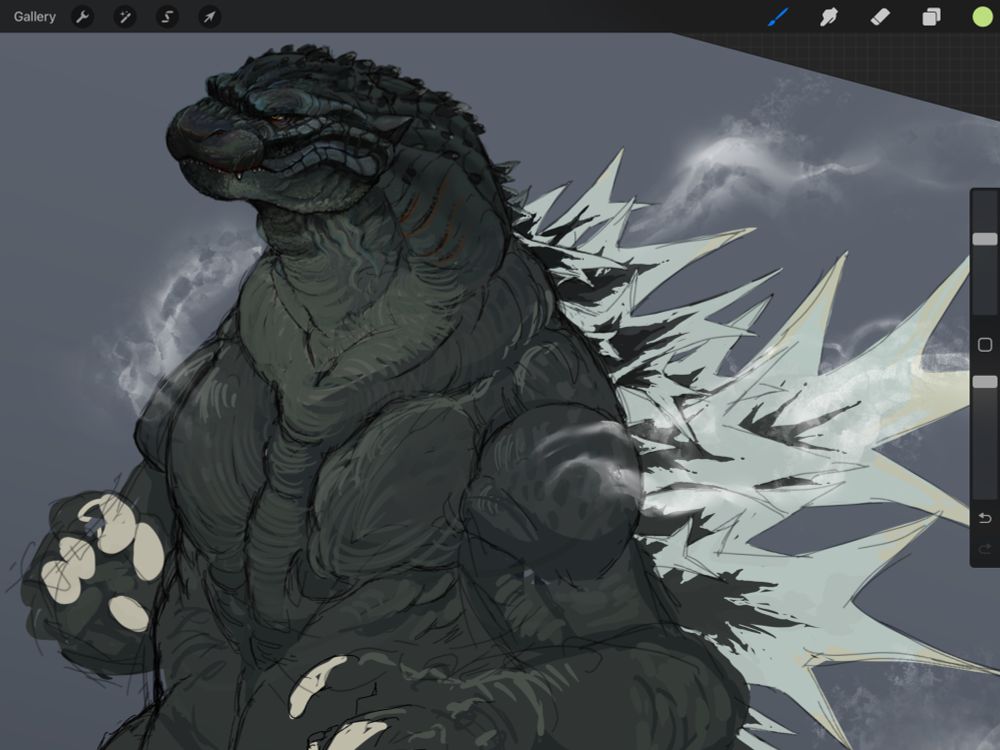Open the Layers panel
1000x750 pixels.
click(931, 17)
